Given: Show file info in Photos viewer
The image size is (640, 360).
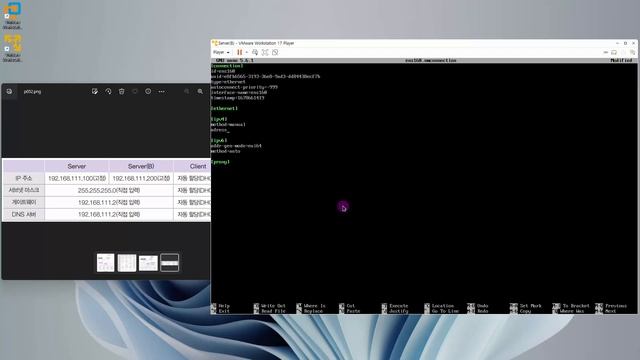Looking at the screenshot, I should click(x=148, y=91).
